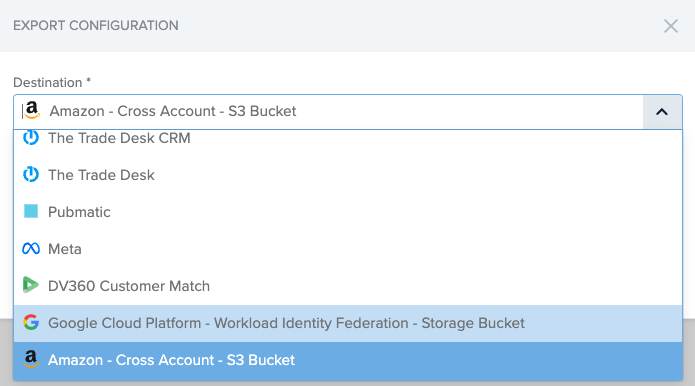
Task: Select DV360 Customer Match option
Action: pos(348,286)
